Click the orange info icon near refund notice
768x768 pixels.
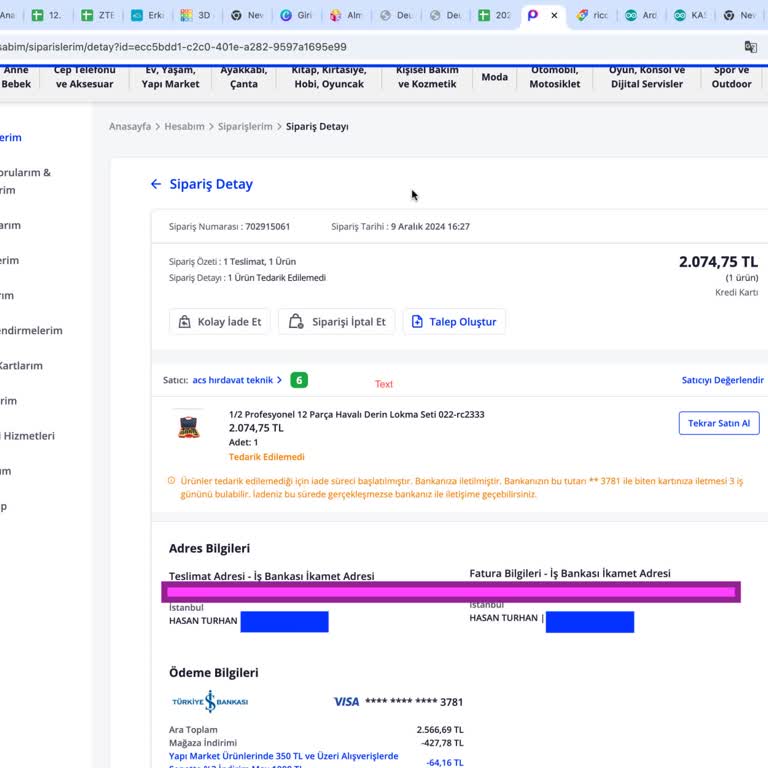click(x=171, y=480)
